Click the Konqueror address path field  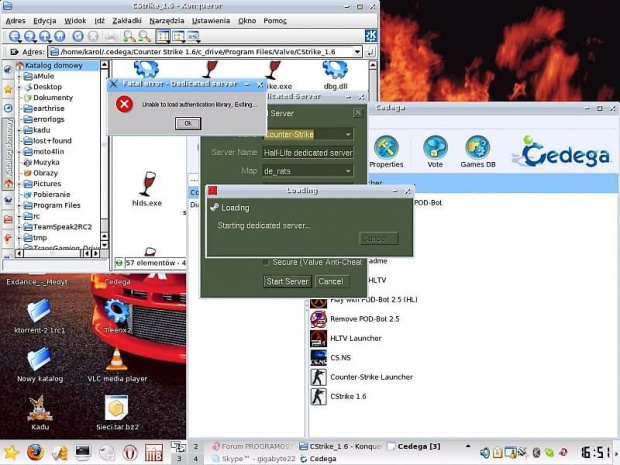click(200, 52)
